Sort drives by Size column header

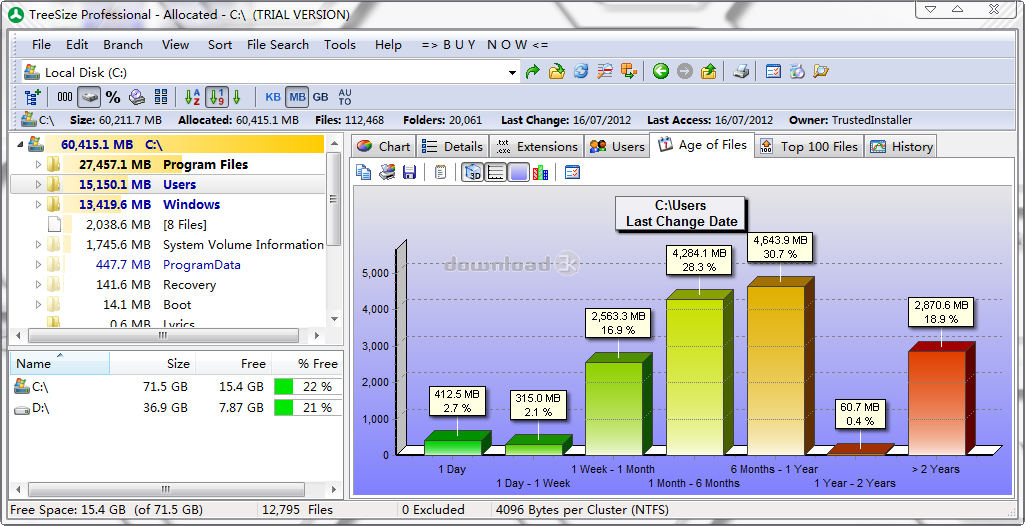click(x=153, y=363)
